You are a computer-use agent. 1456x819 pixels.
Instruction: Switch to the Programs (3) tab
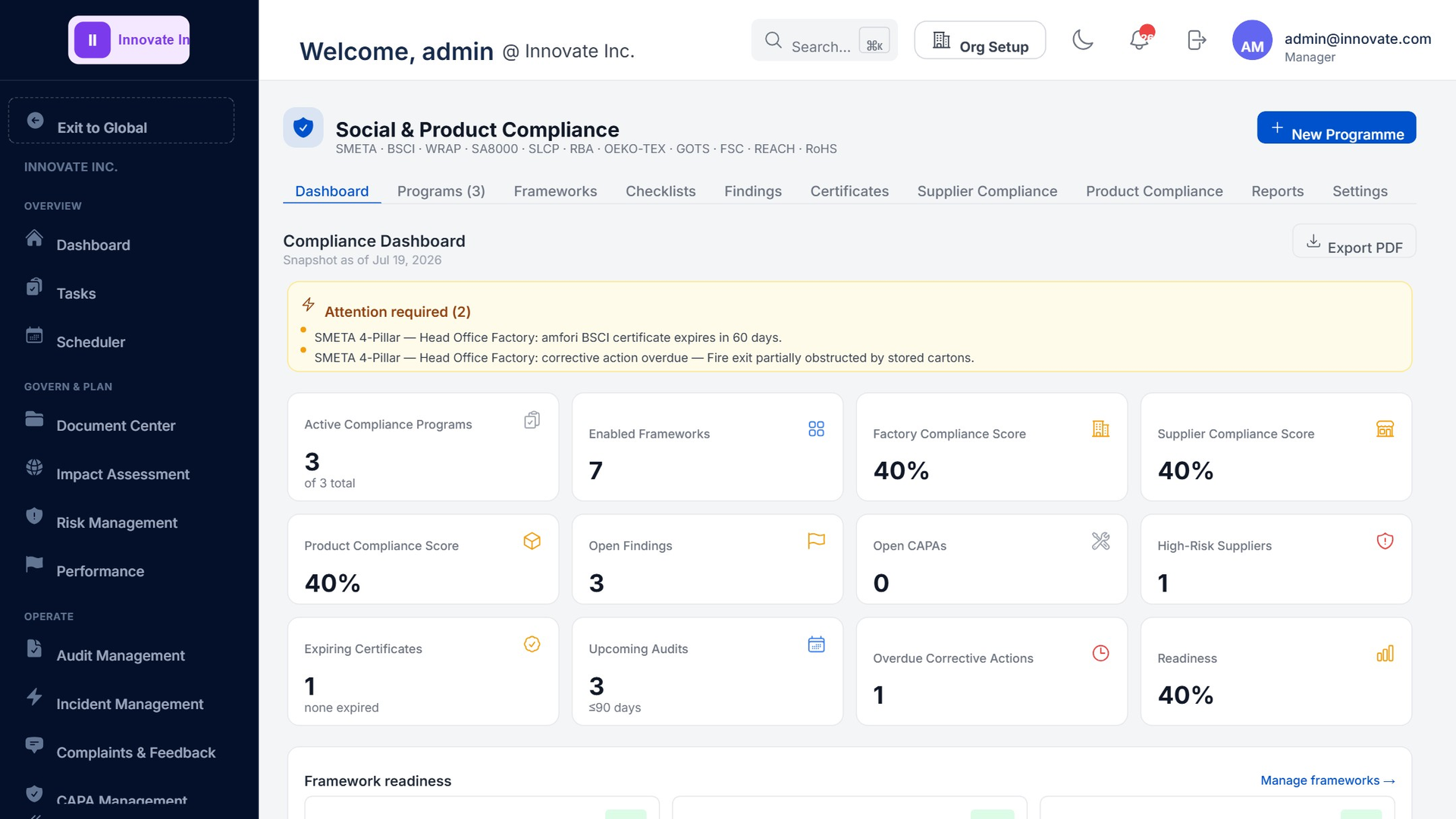[441, 191]
